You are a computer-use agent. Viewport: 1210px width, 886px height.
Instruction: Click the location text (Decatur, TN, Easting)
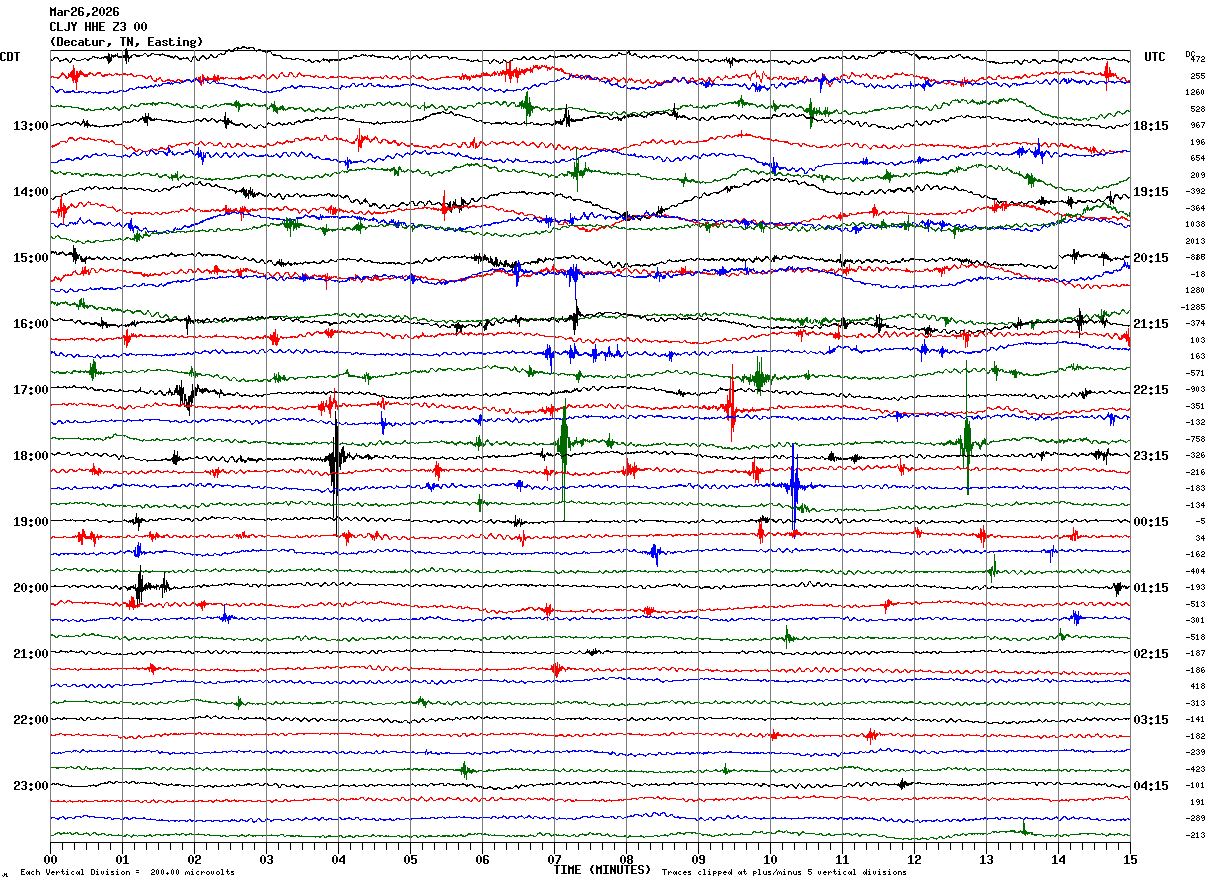coord(126,42)
